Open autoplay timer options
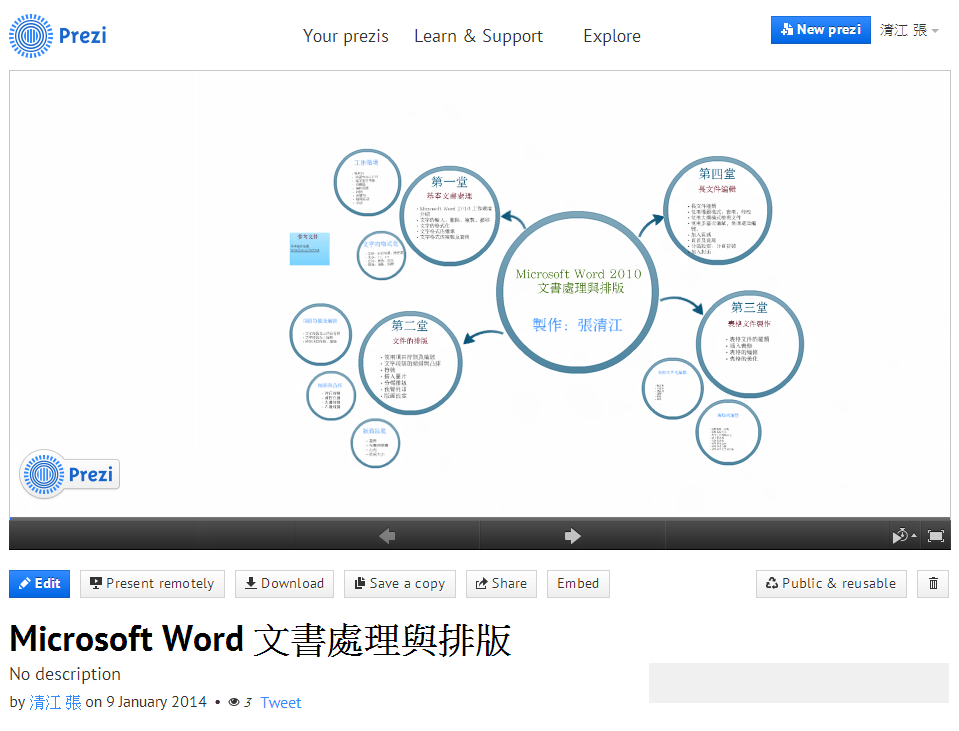Screen dimensions: 959x731 point(904,536)
